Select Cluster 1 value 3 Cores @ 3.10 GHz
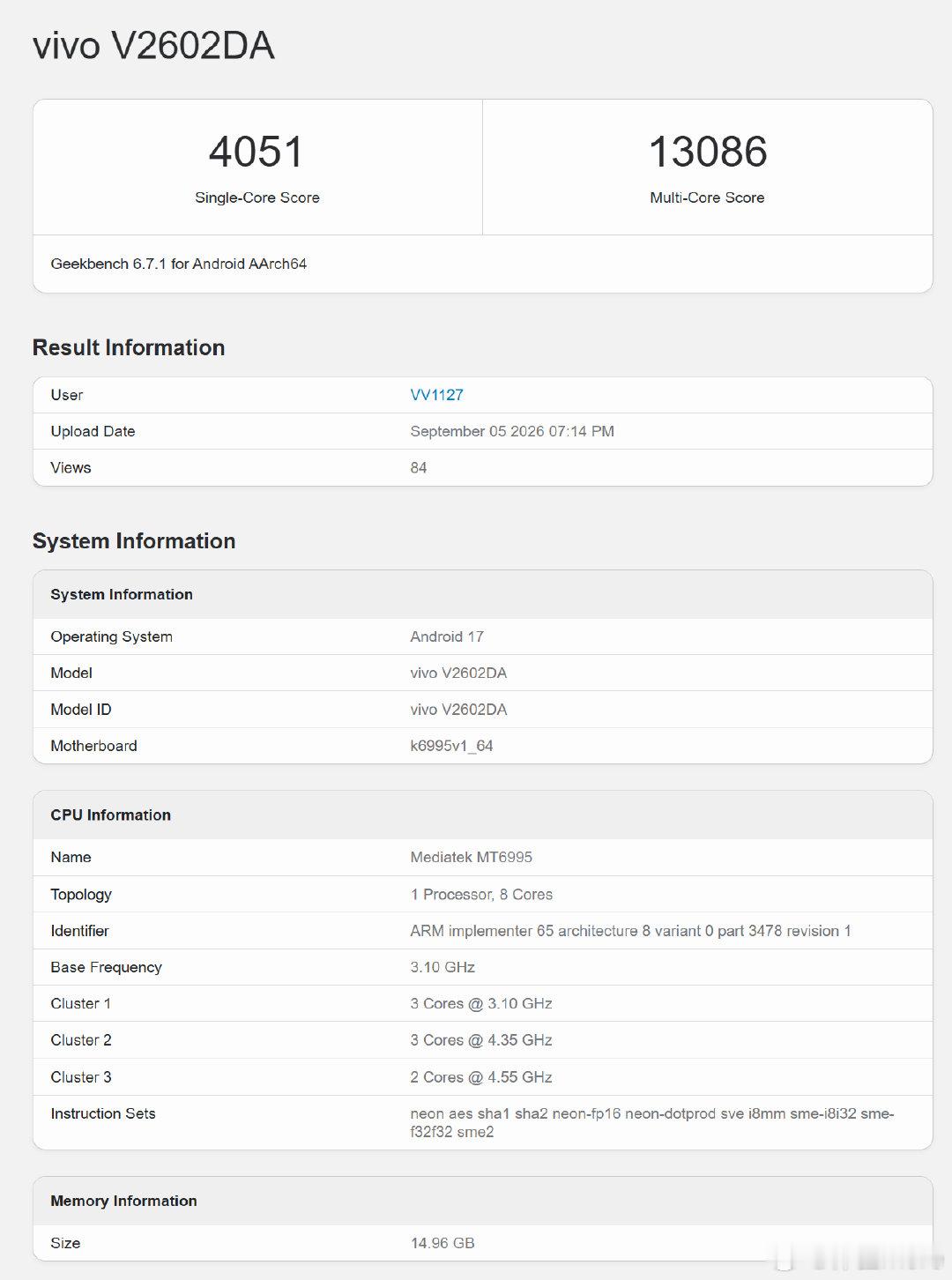 481,1003
